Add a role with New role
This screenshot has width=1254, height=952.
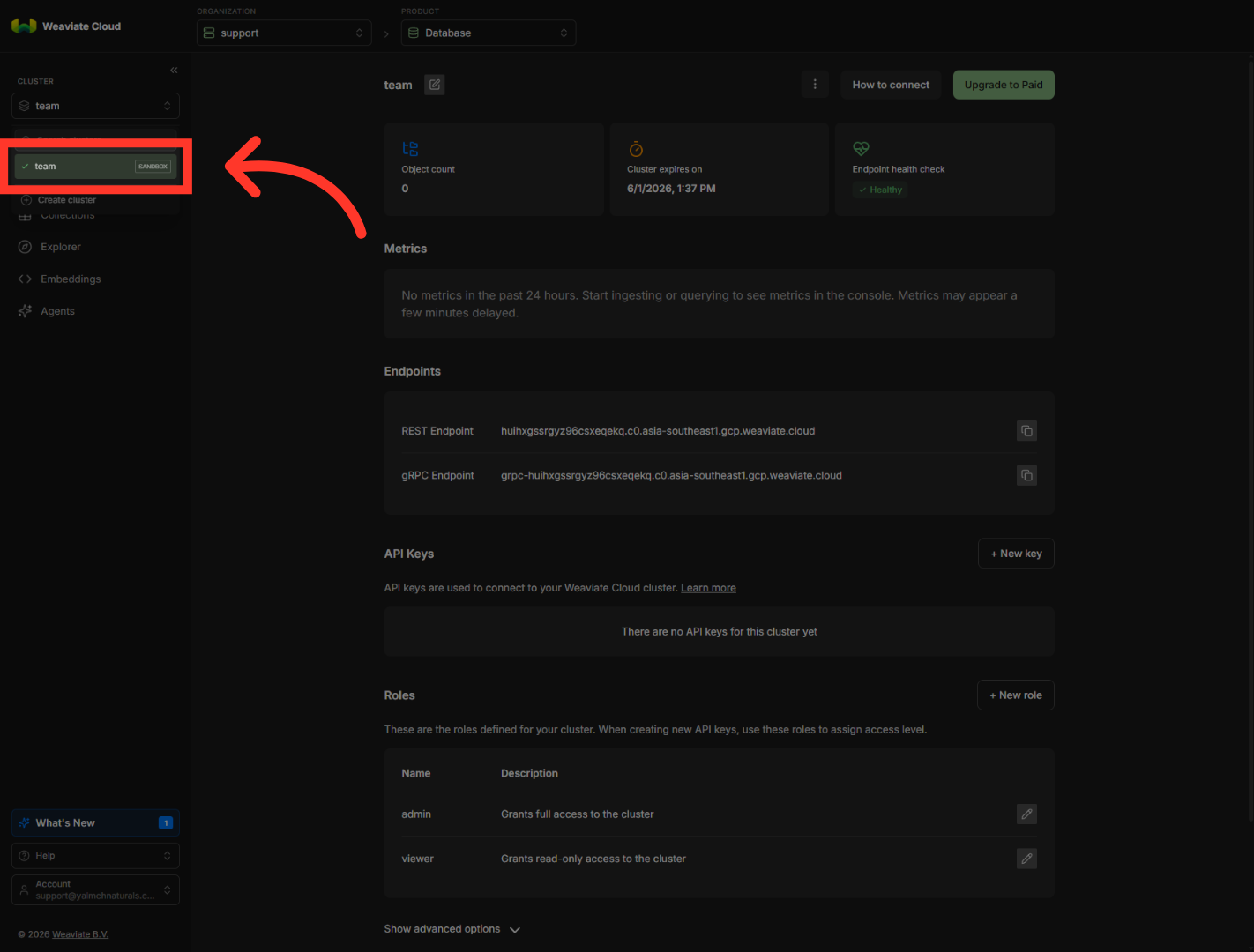[x=1016, y=695]
